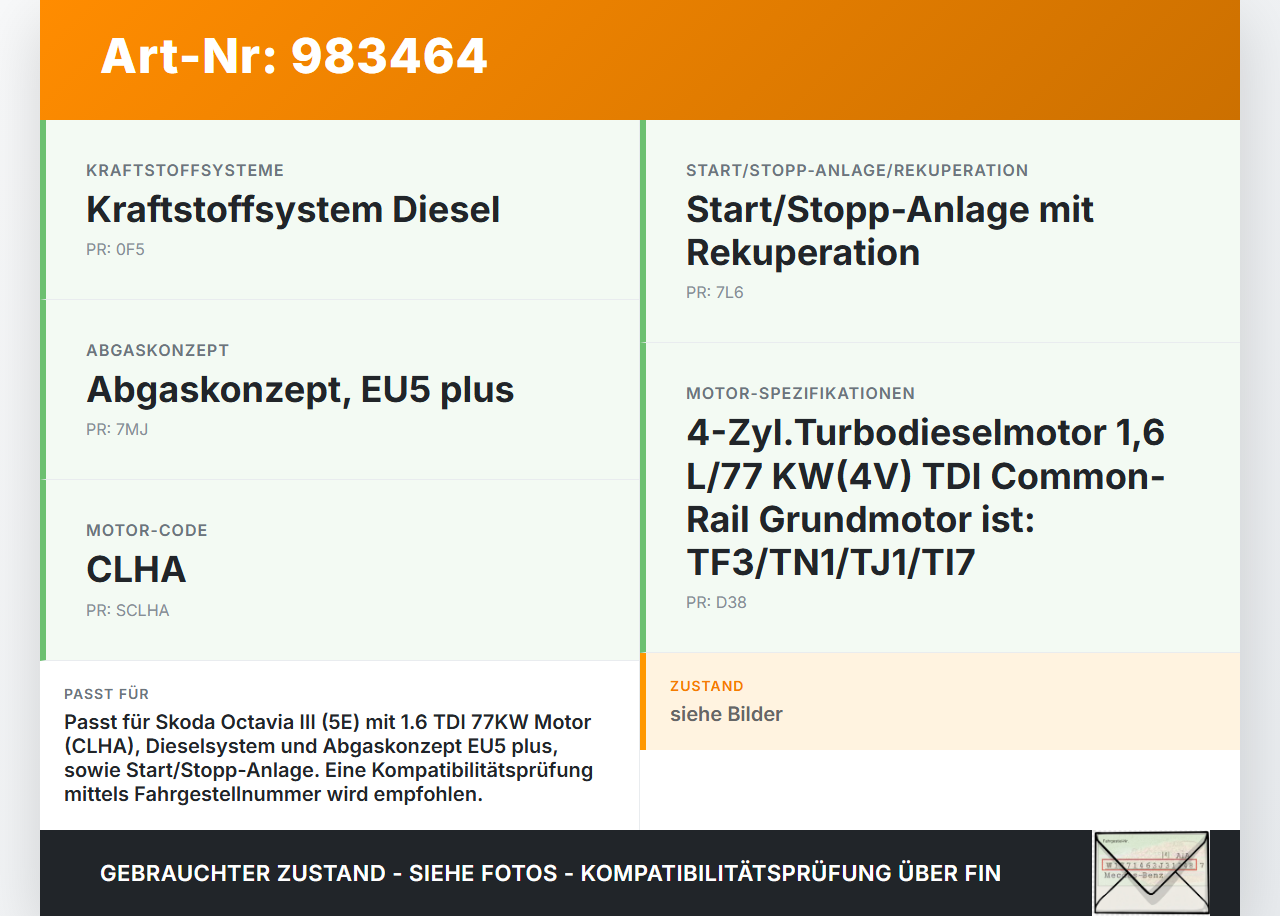Click the Gebrauchter Zustand footer banner text

point(550,873)
